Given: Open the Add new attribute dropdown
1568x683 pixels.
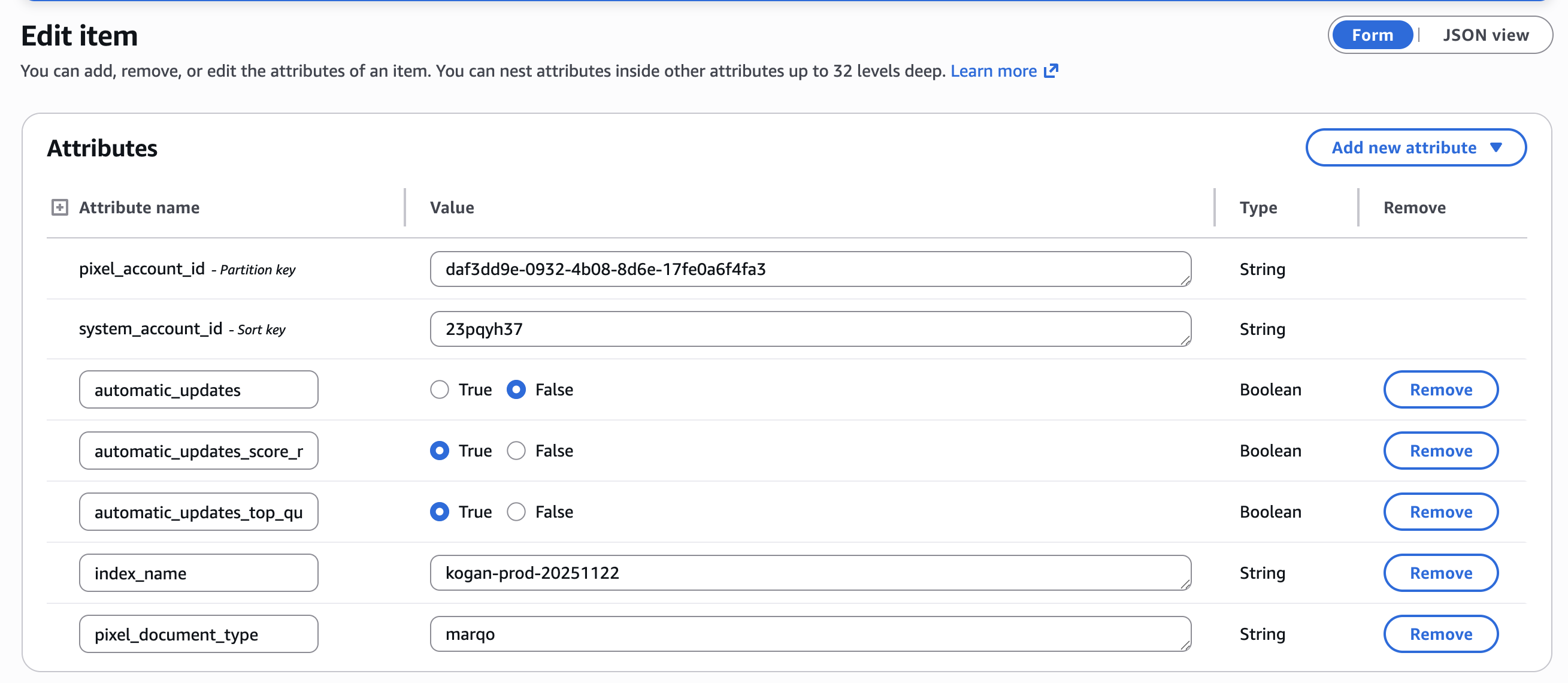Looking at the screenshot, I should [x=1415, y=147].
